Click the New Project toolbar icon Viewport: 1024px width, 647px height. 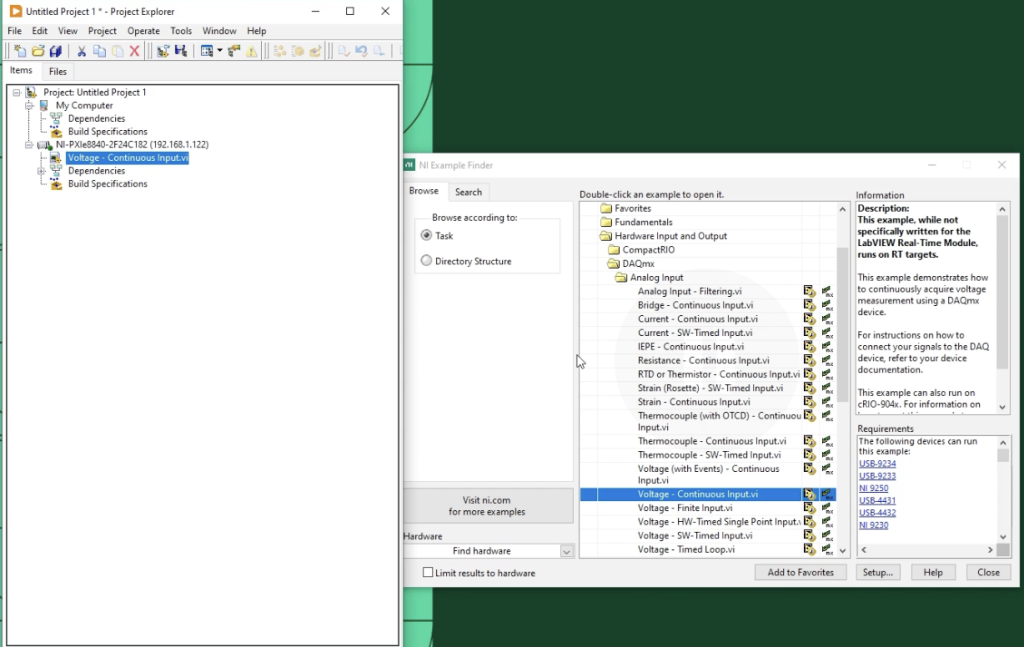pos(20,51)
